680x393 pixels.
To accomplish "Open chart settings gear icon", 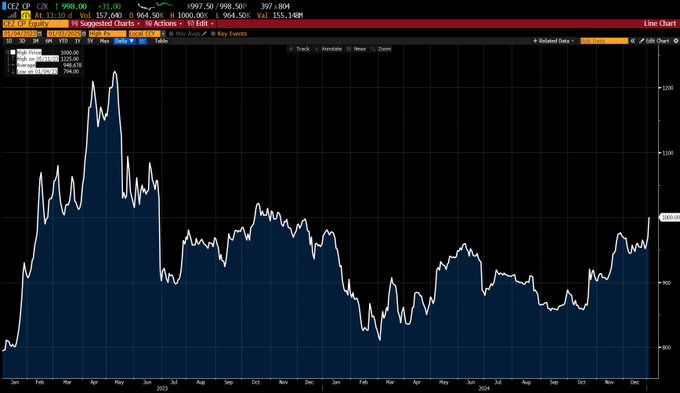I will pos(676,41).
